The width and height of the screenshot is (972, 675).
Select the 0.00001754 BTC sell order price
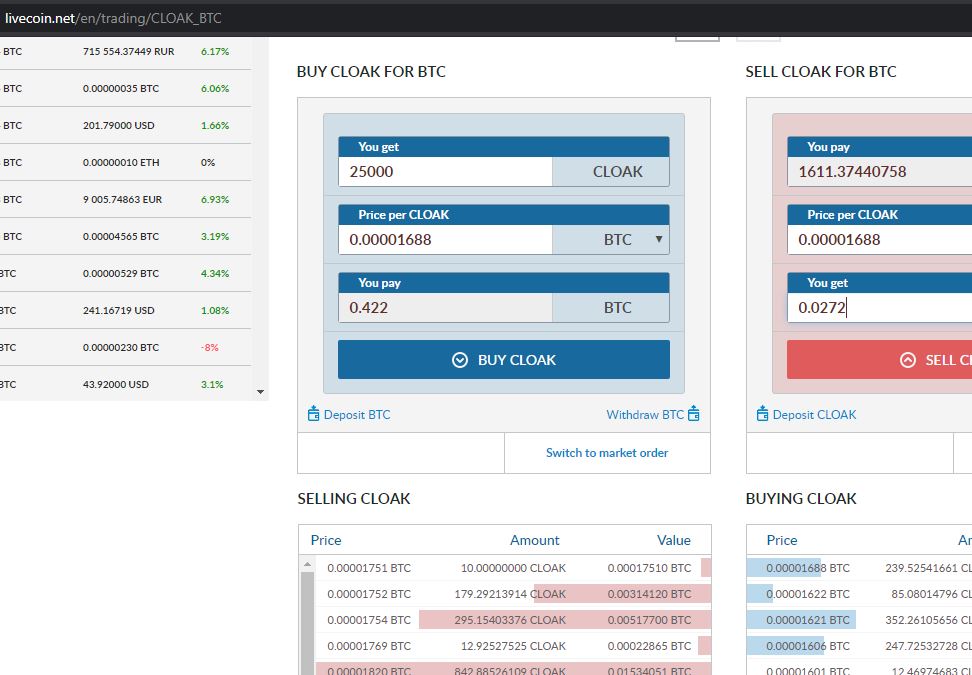pyautogui.click(x=369, y=620)
